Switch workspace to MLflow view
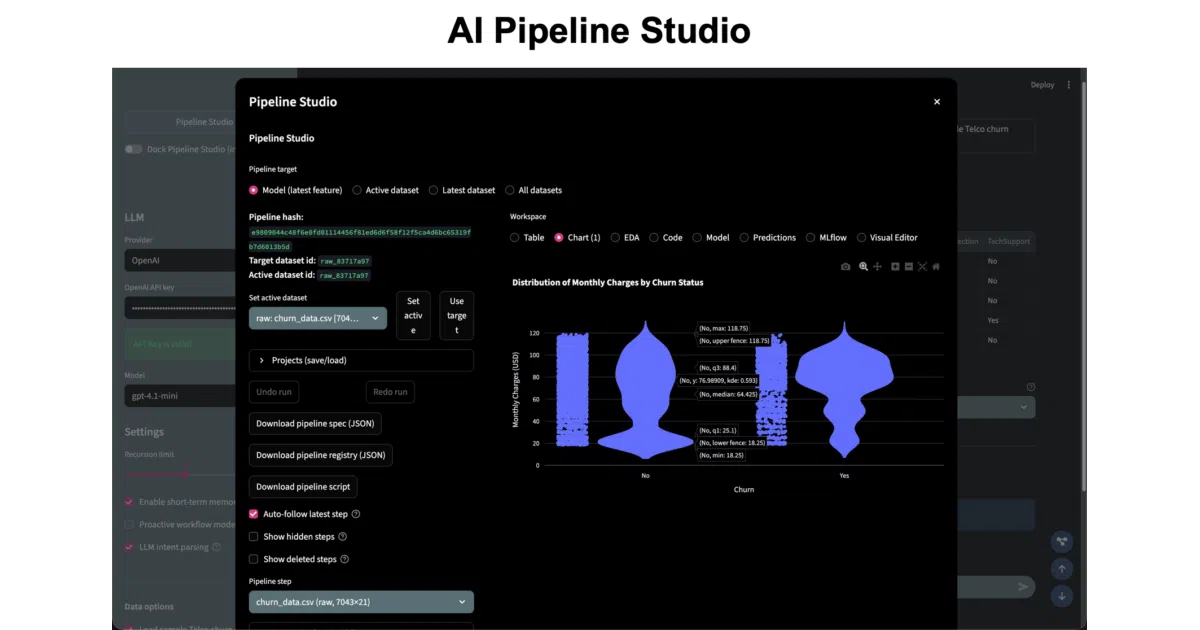Screen dimensions: 1200x630 point(826,238)
